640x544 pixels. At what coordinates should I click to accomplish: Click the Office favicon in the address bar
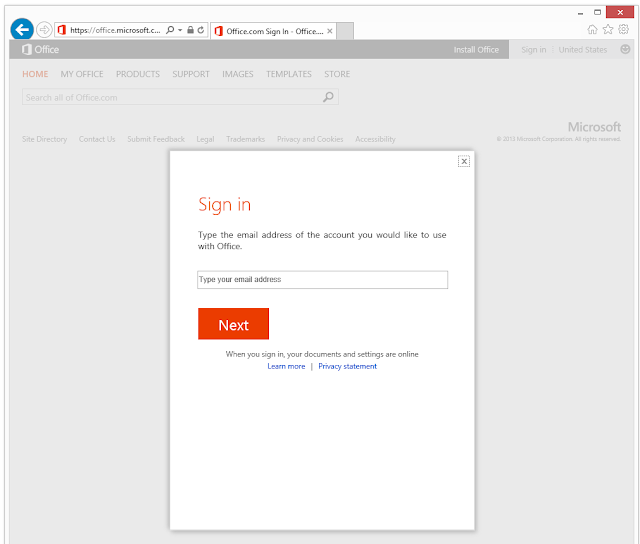coord(62,30)
